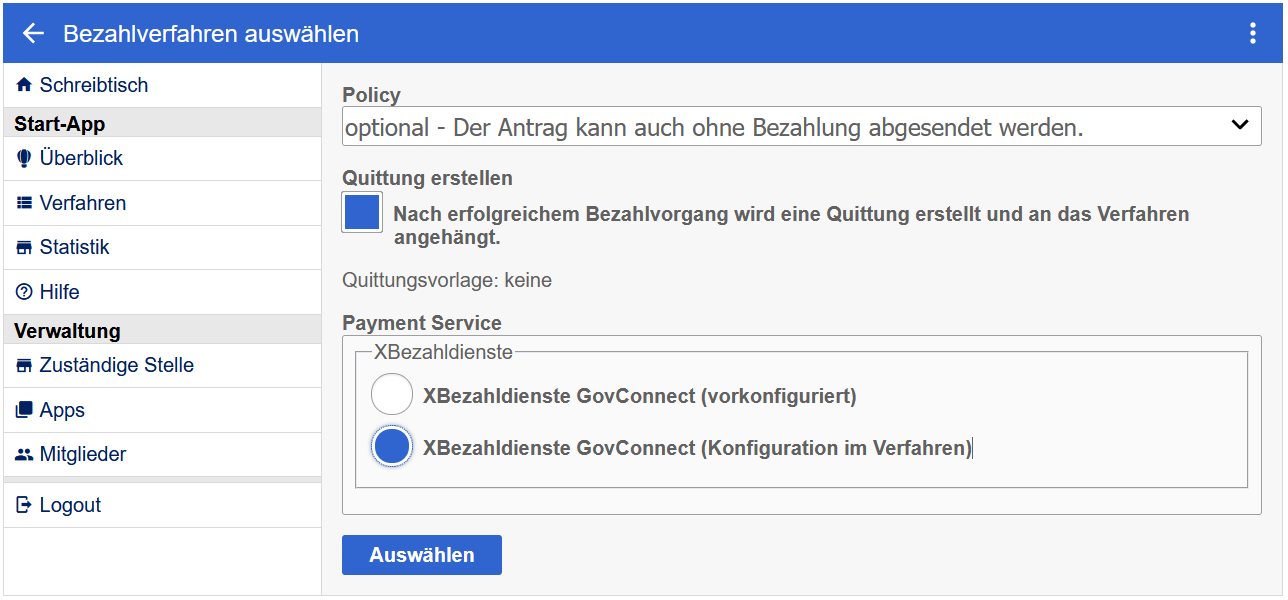The width and height of the screenshot is (1288, 600).
Task: Click the Policy dropdown chevron arrow
Action: pyautogui.click(x=1240, y=126)
